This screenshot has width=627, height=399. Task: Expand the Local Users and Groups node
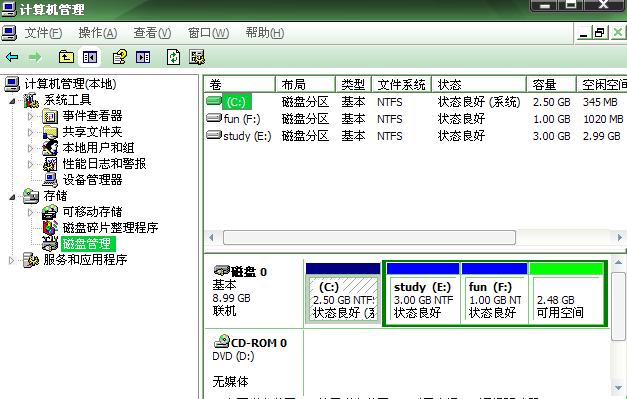tap(30, 148)
